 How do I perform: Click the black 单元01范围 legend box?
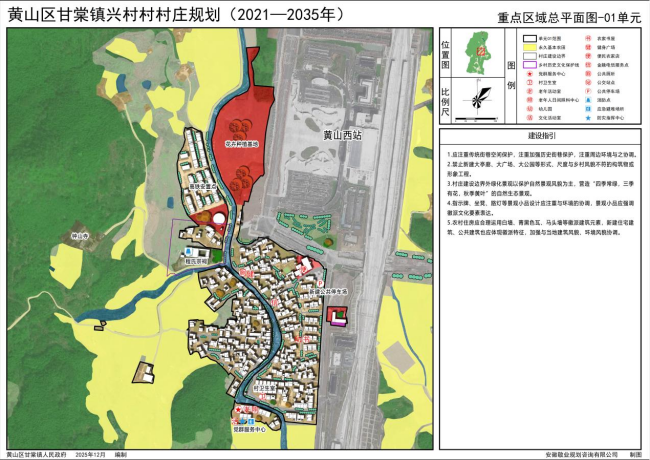pyautogui.click(x=529, y=38)
